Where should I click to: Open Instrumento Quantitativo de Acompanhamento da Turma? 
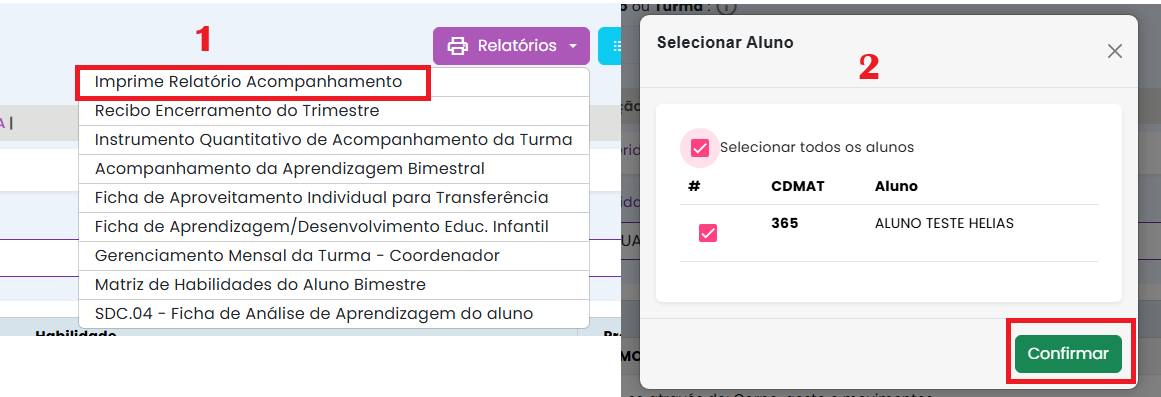334,140
